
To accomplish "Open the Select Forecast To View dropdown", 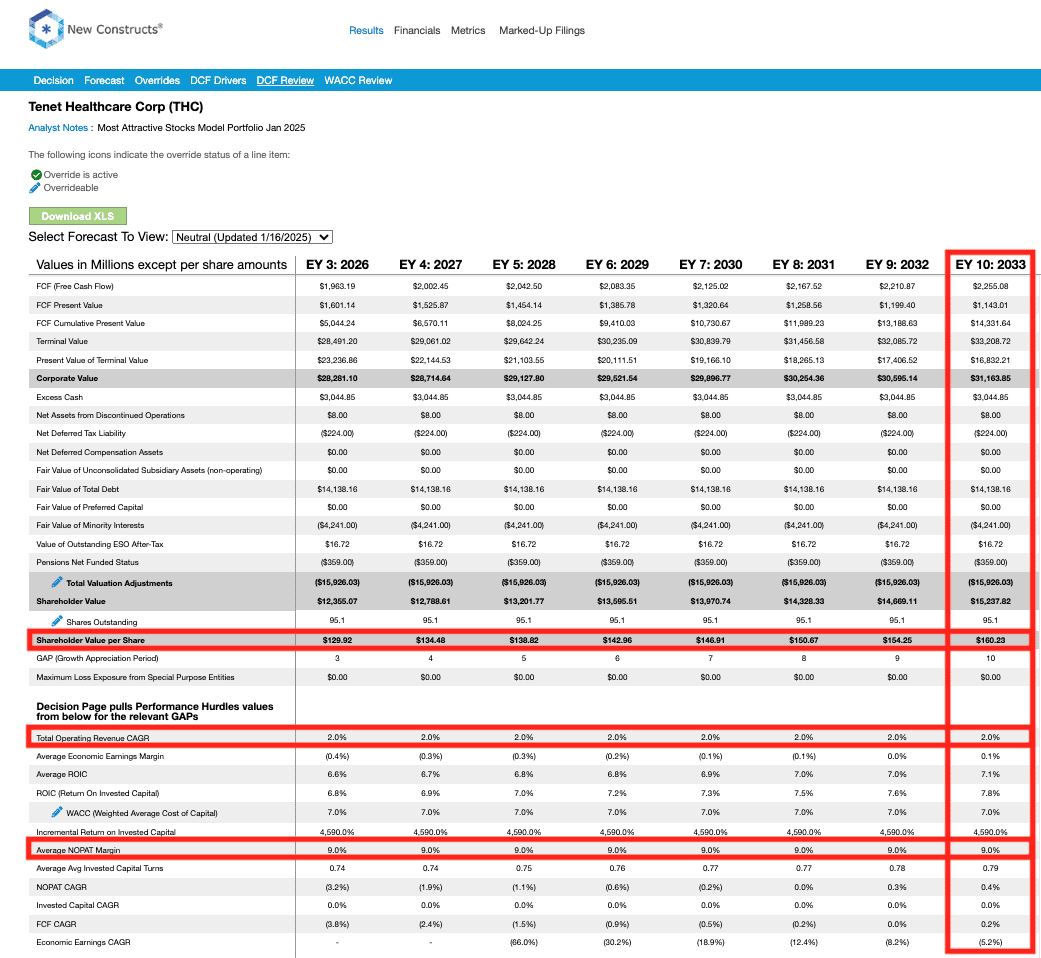I will 252,237.
